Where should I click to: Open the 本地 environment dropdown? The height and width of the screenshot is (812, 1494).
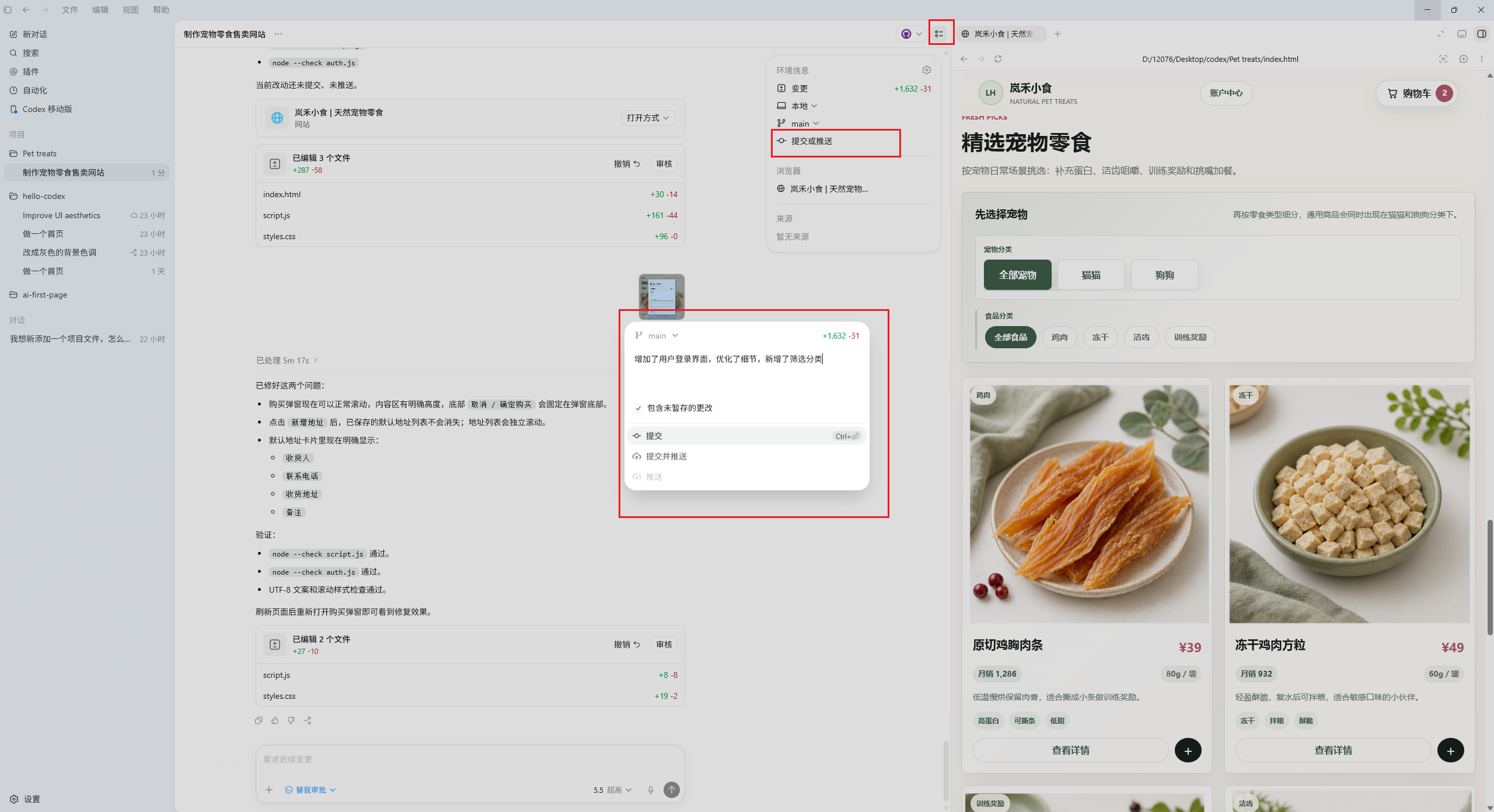[x=804, y=106]
